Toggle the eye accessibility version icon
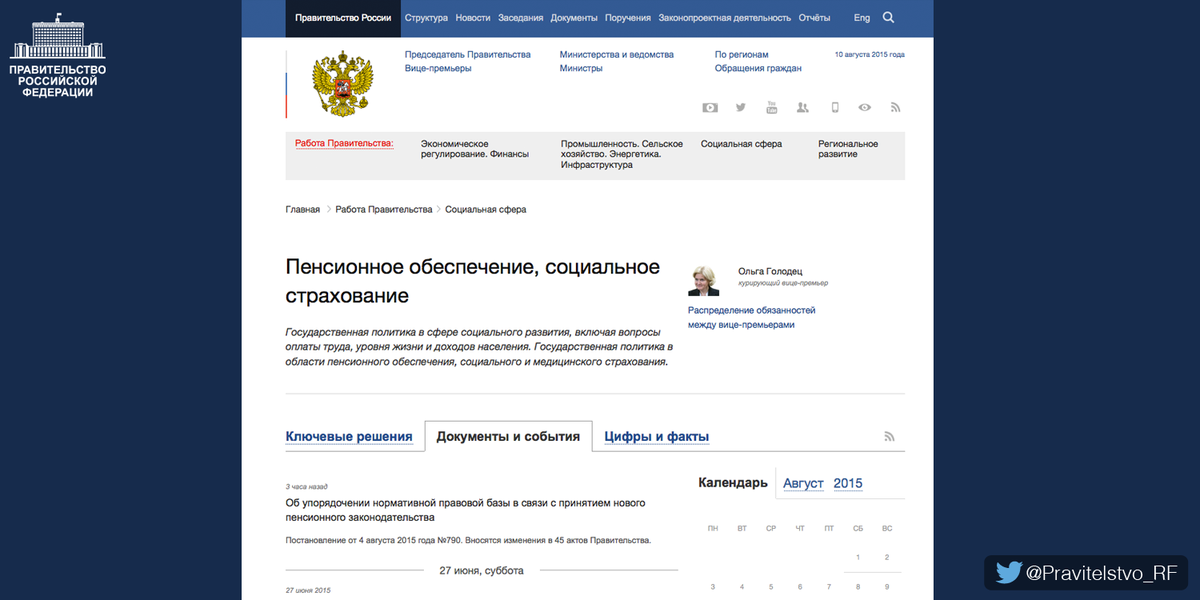1200x600 pixels. [865, 107]
